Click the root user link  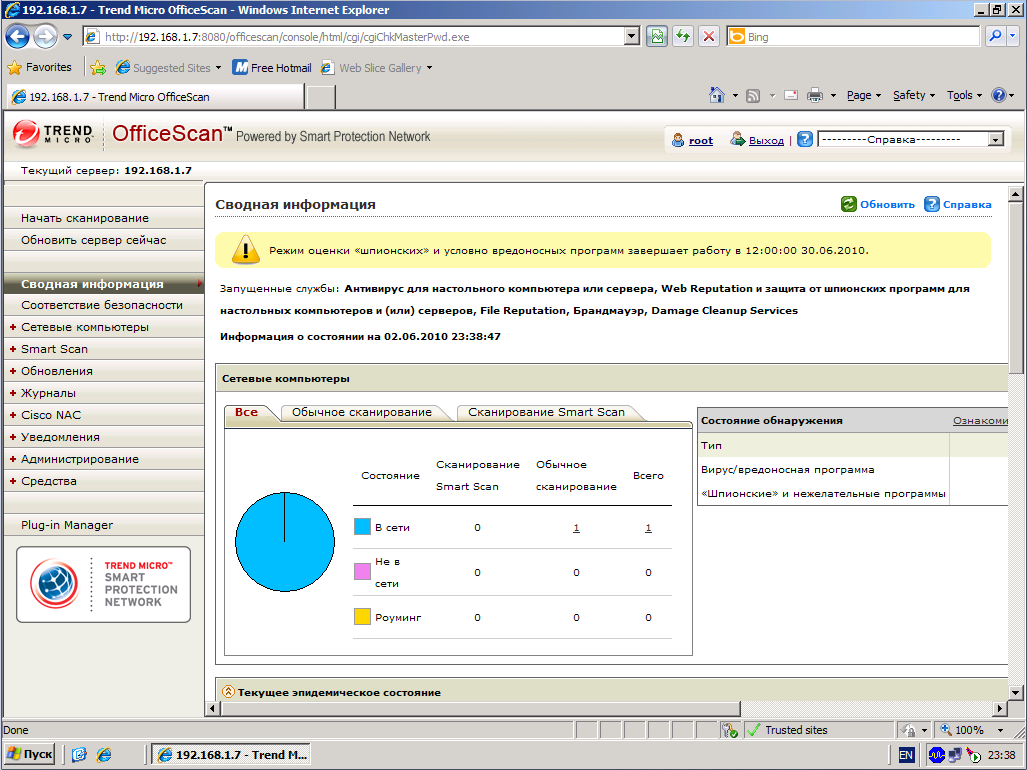tap(700, 140)
